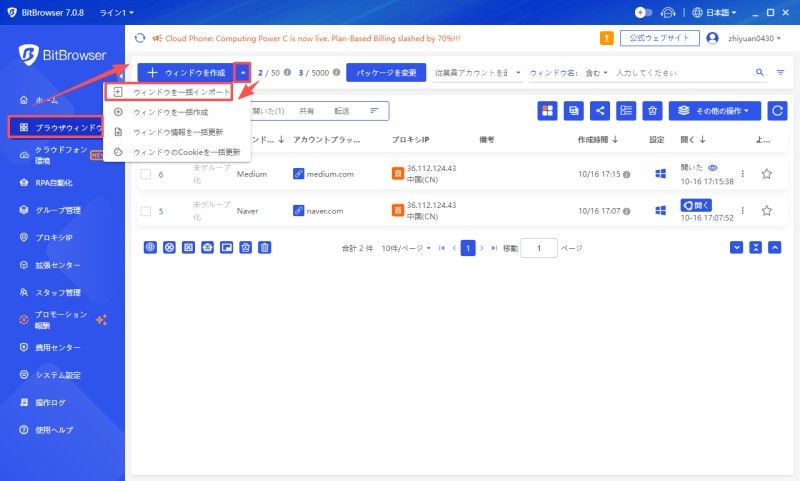The width and height of the screenshot is (800, 481).
Task: Click the search magnifier icon
Action: coord(759,73)
